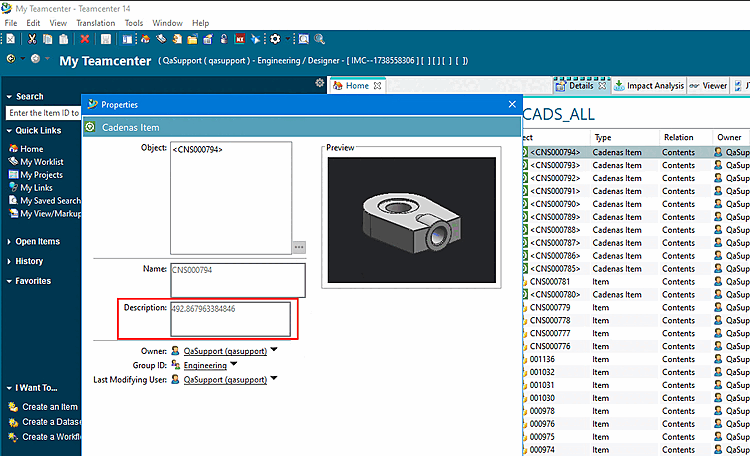The width and height of the screenshot is (750, 456).
Task: Click the magnifying glass Search toolbar icon
Action: coord(320,39)
